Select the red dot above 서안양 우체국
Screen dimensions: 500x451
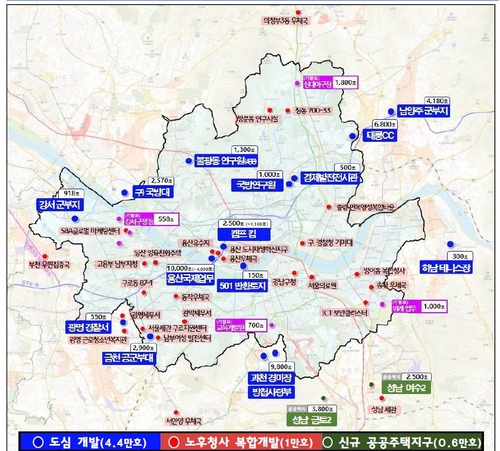click(x=176, y=413)
